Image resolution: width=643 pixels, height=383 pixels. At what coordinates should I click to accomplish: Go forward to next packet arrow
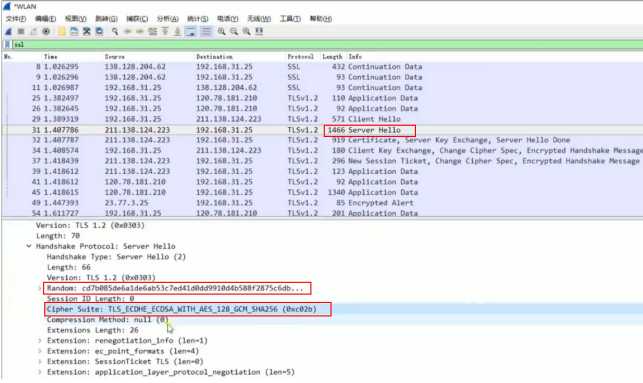coord(140,32)
